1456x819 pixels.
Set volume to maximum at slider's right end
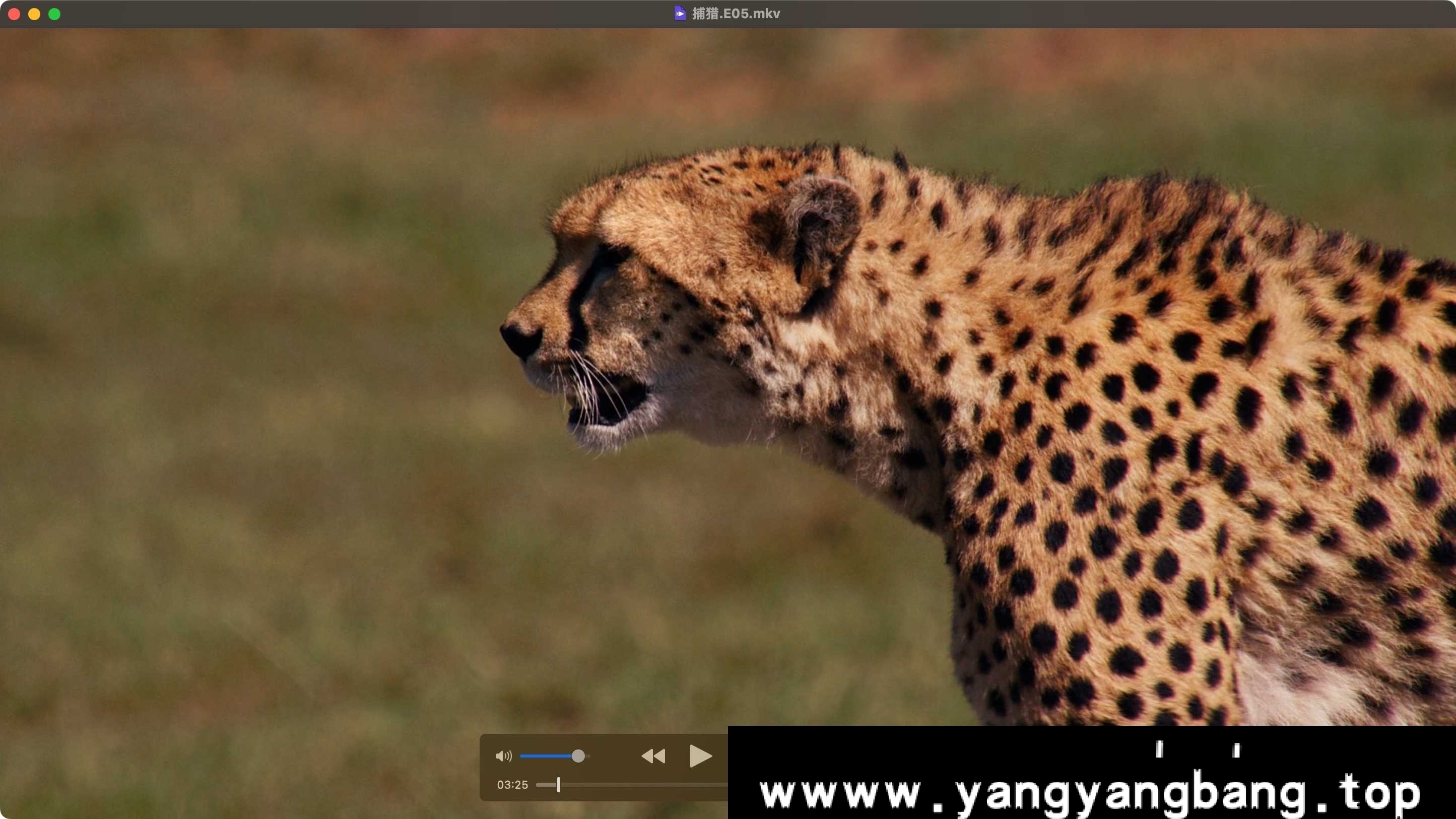[589, 756]
